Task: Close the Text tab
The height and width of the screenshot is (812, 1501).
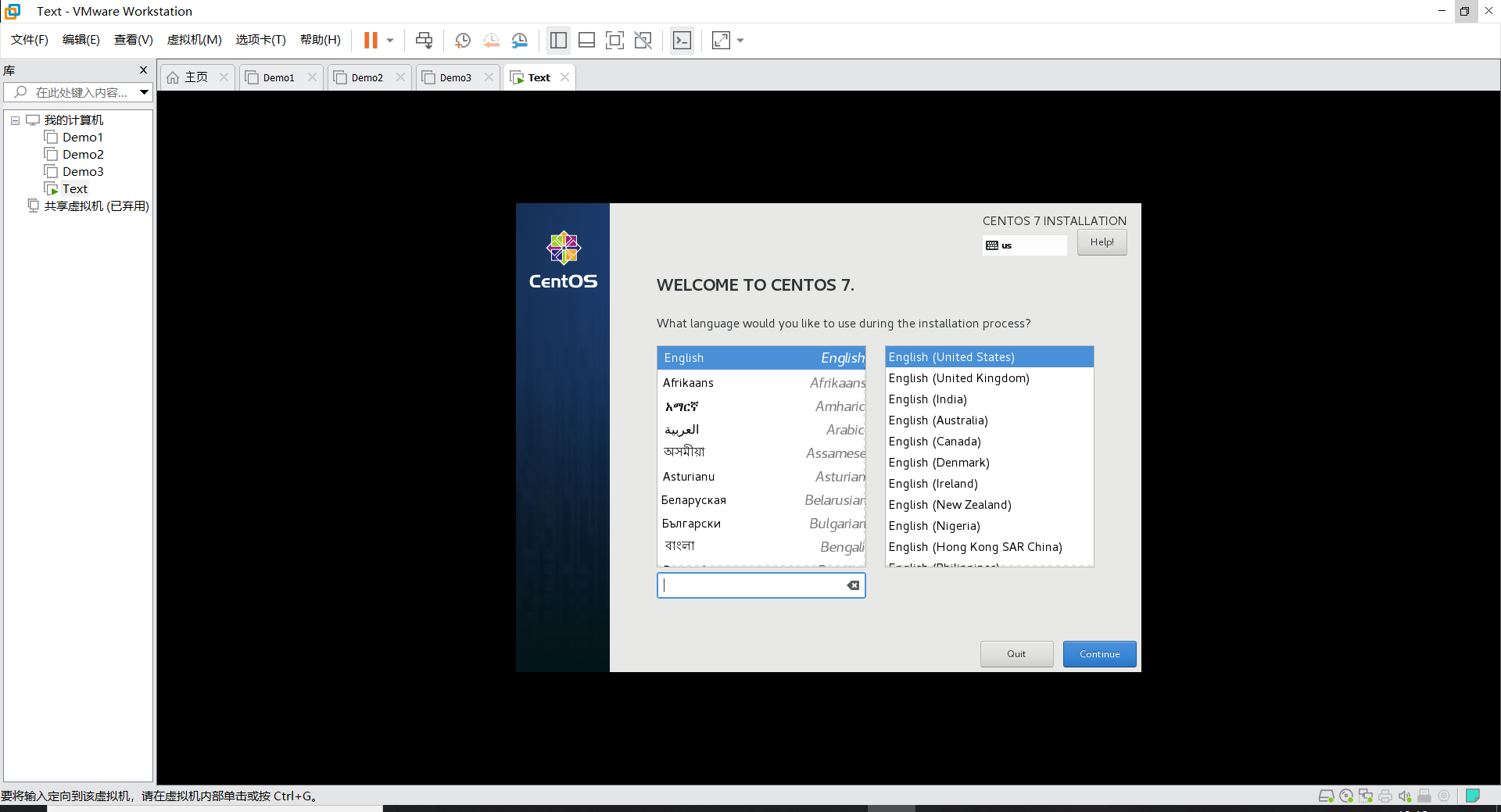Action: coord(564,77)
